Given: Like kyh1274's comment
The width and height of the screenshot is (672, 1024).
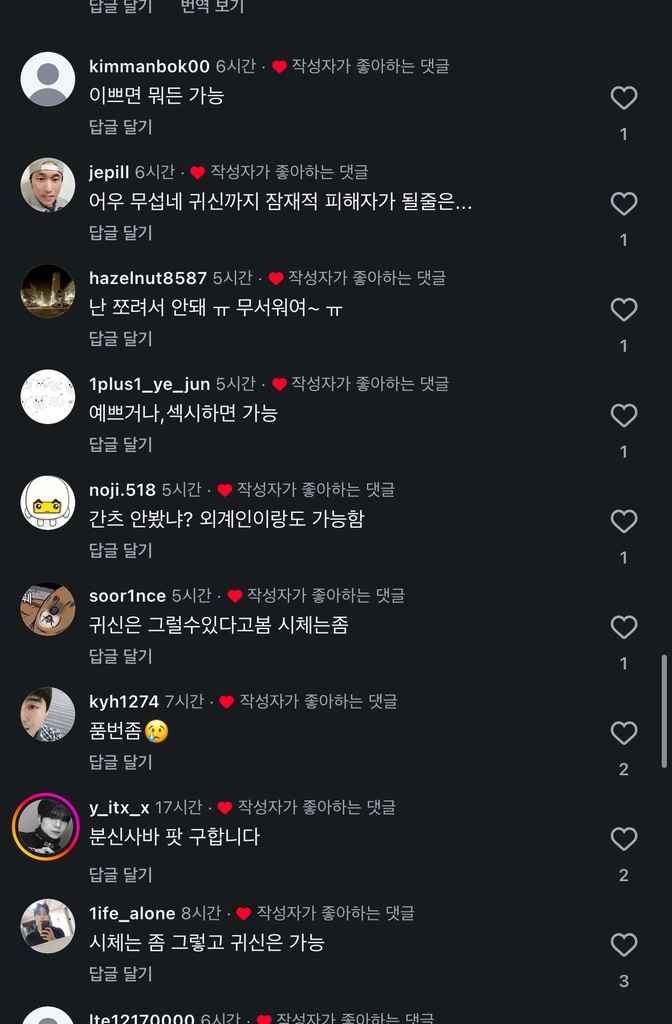Looking at the screenshot, I should 624,733.
